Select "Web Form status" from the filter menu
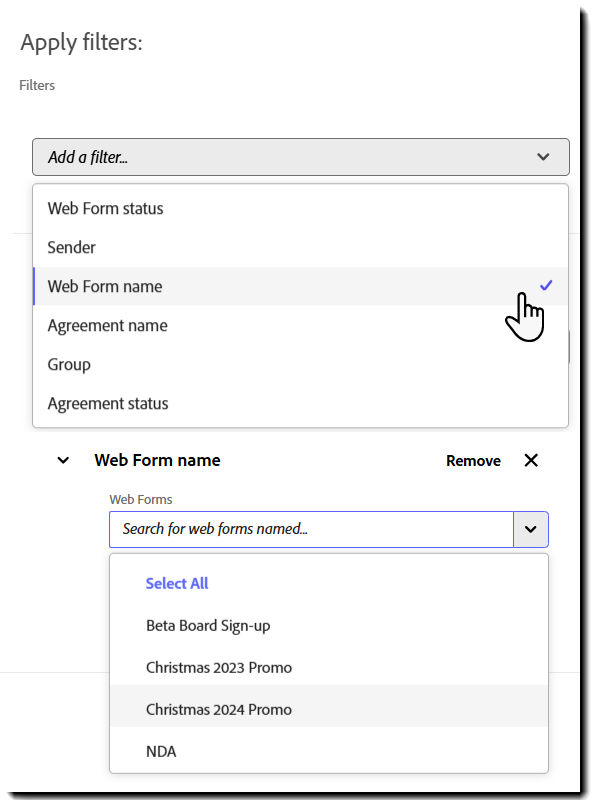The width and height of the screenshot is (600, 800). coord(105,208)
